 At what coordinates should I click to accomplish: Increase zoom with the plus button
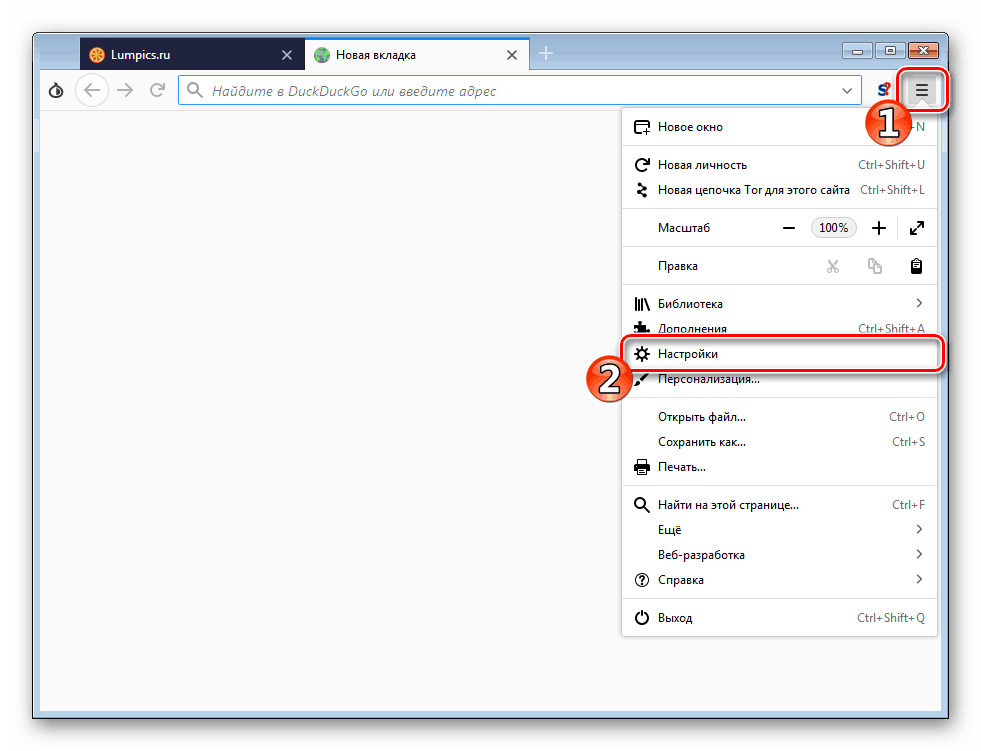pyautogui.click(x=878, y=228)
